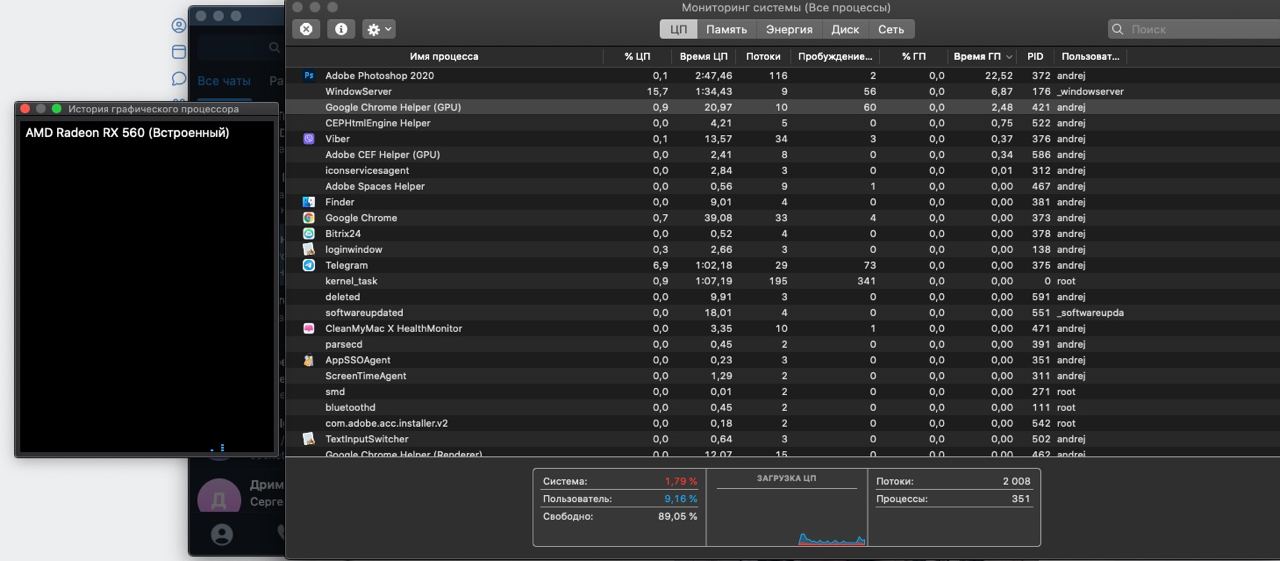Click the Finder process icon
Screen dimensions: 1280x561
tap(309, 202)
